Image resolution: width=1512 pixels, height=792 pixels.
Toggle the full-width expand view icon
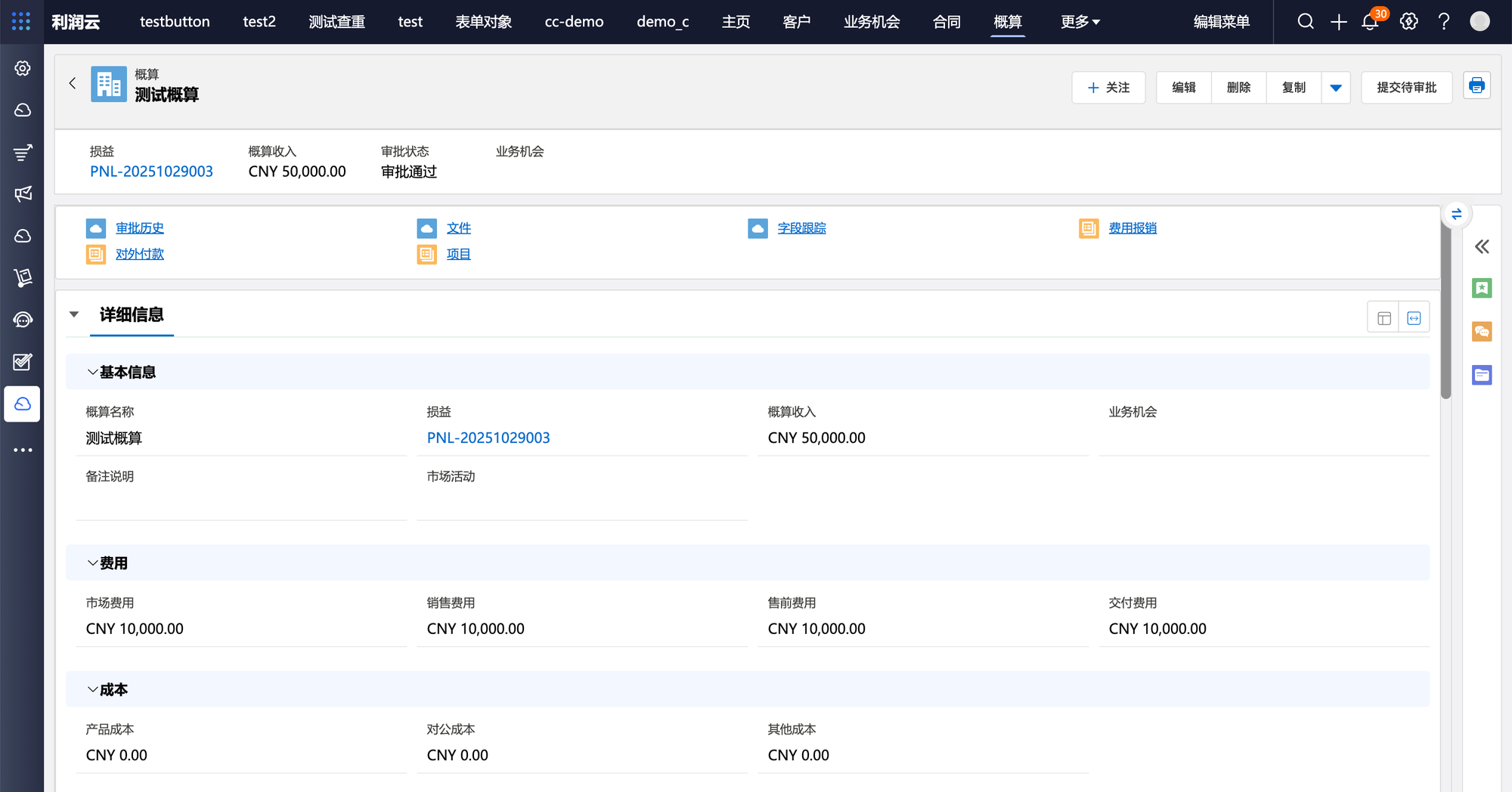[1414, 318]
